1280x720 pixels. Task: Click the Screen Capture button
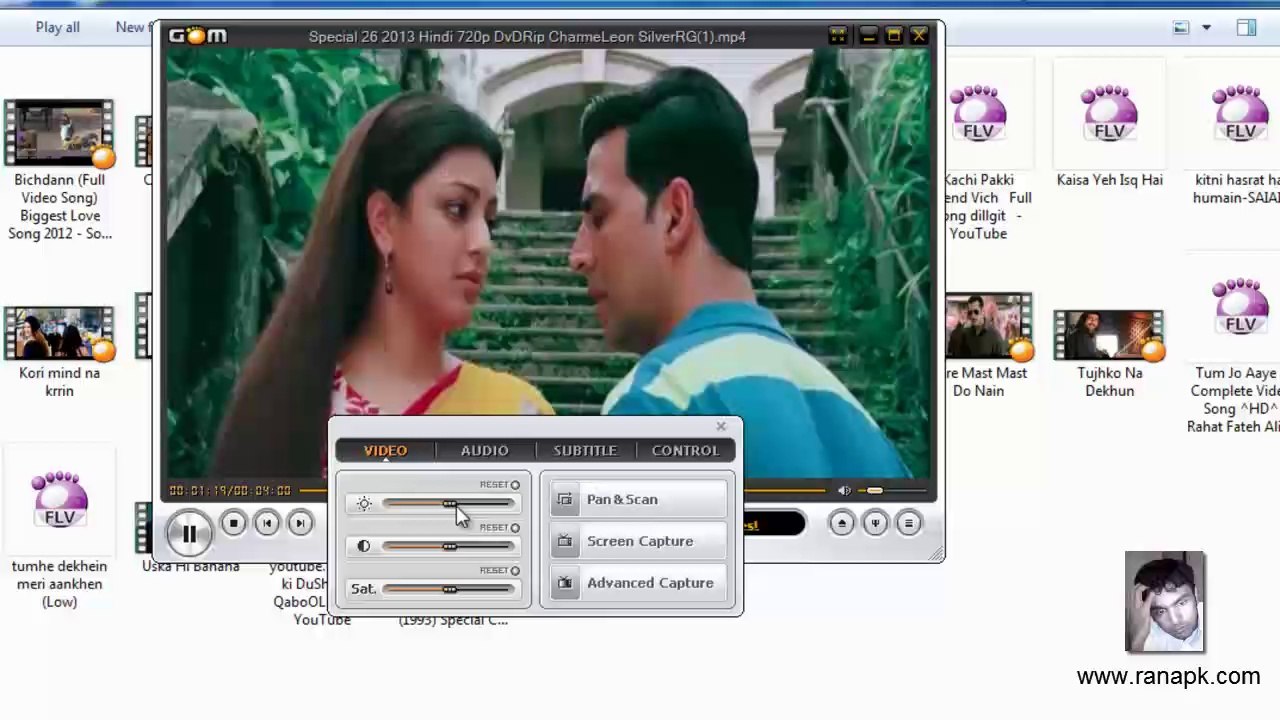click(639, 542)
